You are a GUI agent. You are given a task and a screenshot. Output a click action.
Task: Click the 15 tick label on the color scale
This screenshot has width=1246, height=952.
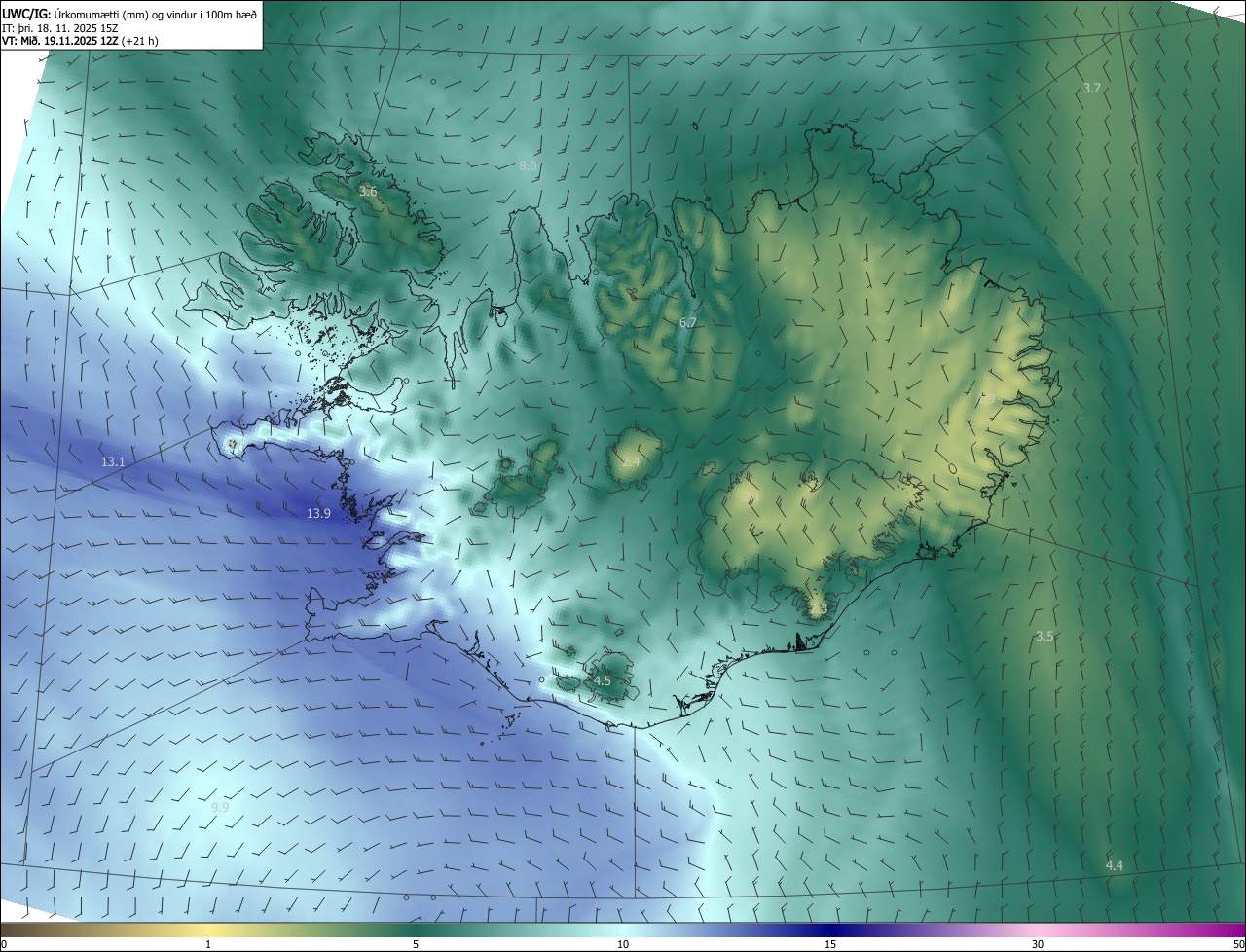pyautogui.click(x=830, y=945)
